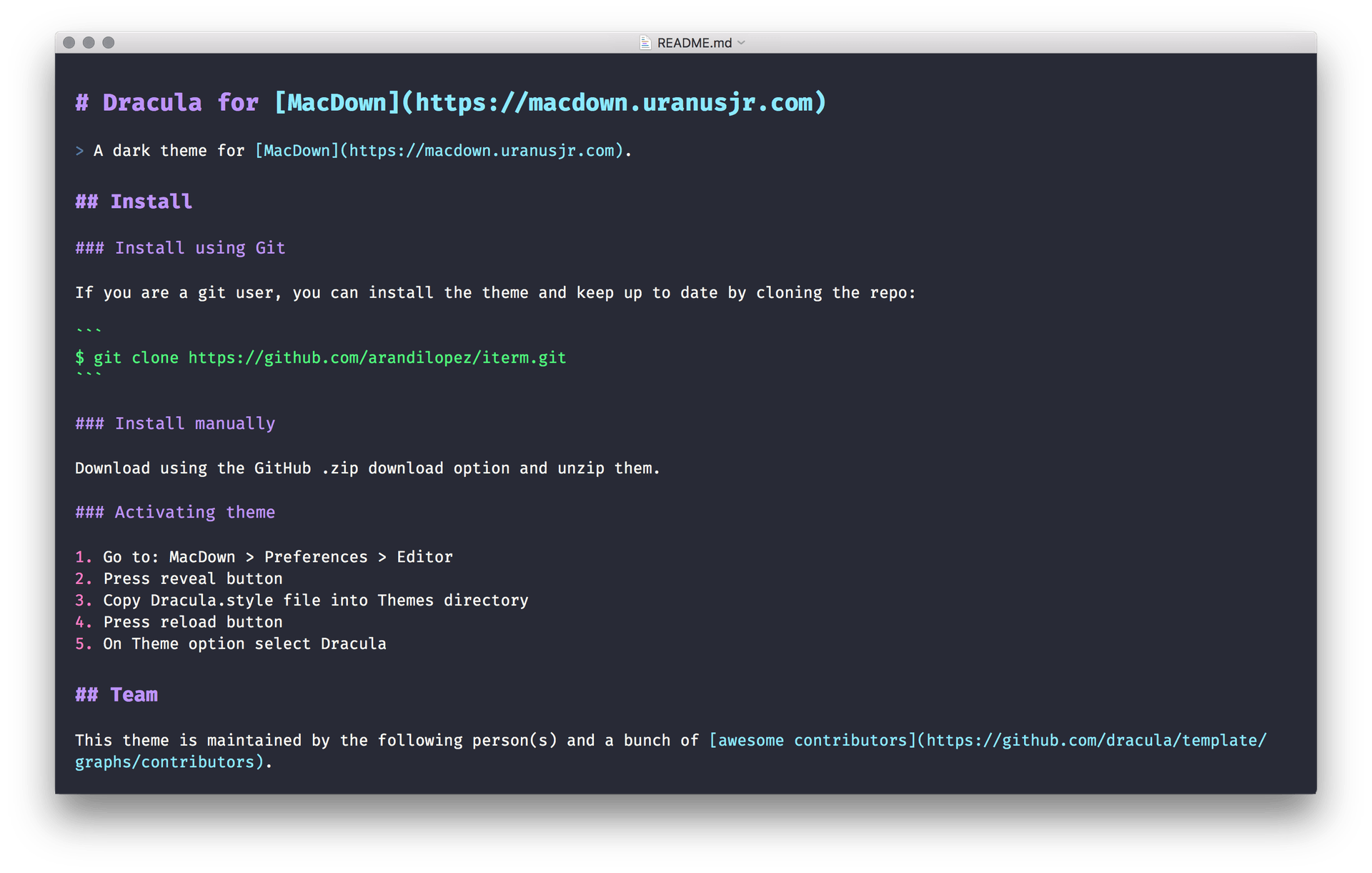1372x873 pixels.
Task: Click the 'Download using the GitHub .zip' line
Action: [x=367, y=468]
